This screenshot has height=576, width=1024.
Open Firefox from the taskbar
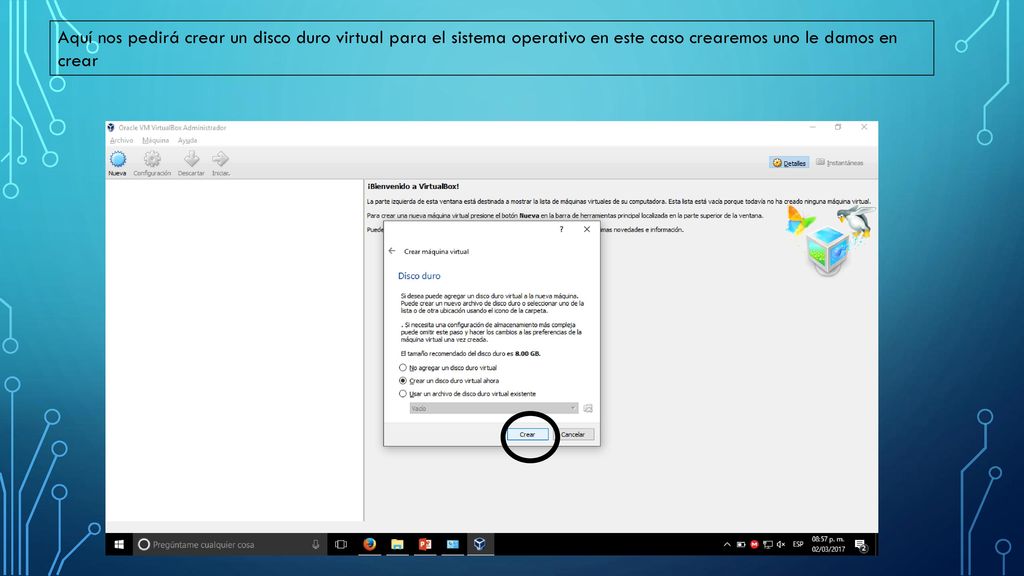click(x=370, y=544)
